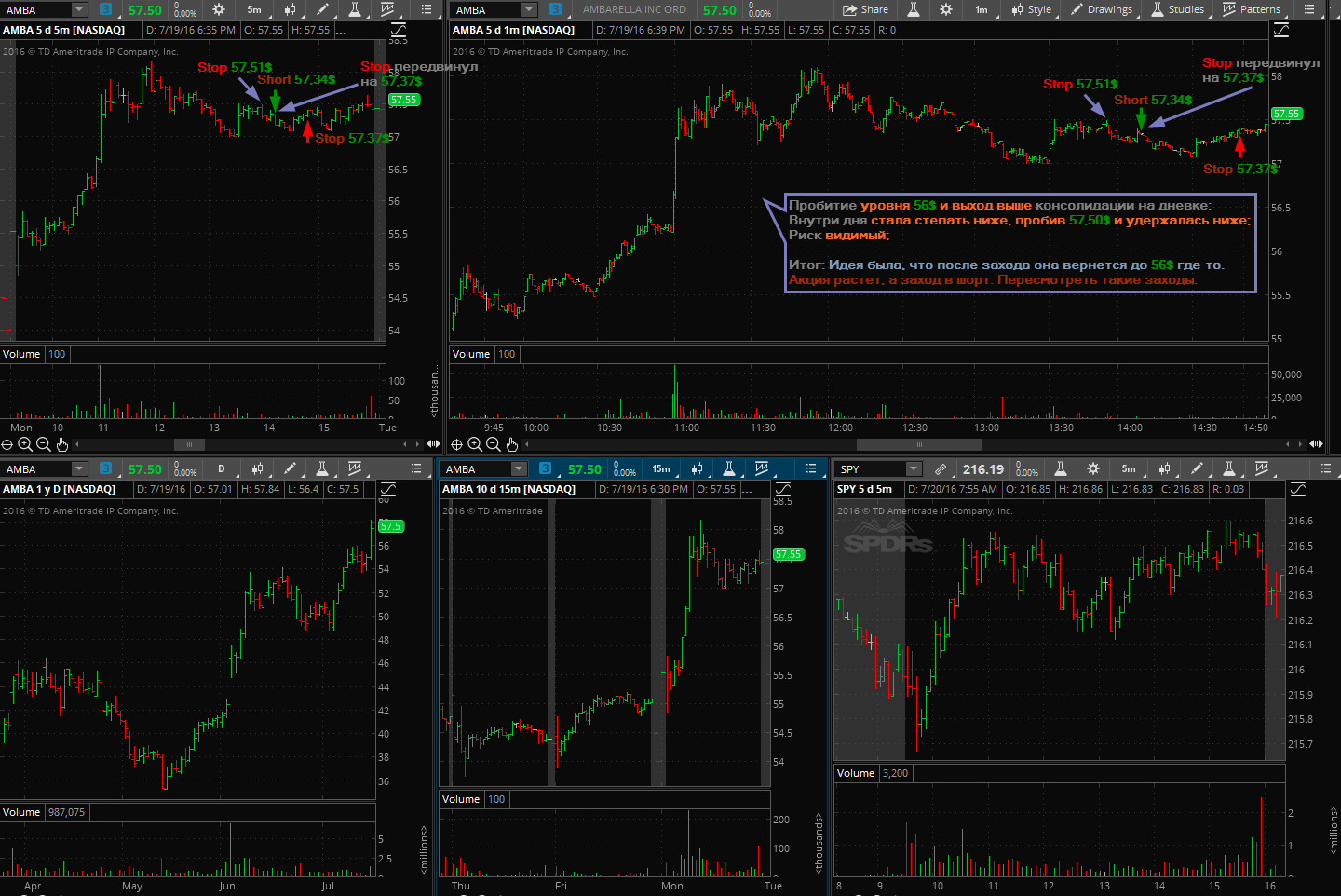Toggle price axis scale icon in top-right chart
Viewport: 1341px width, 896px height.
pyautogui.click(x=1281, y=30)
